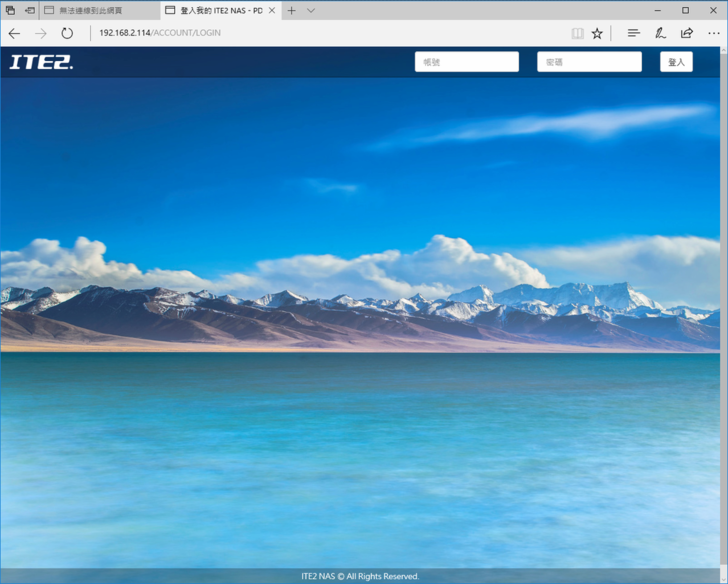Refresh the current page

coord(67,33)
